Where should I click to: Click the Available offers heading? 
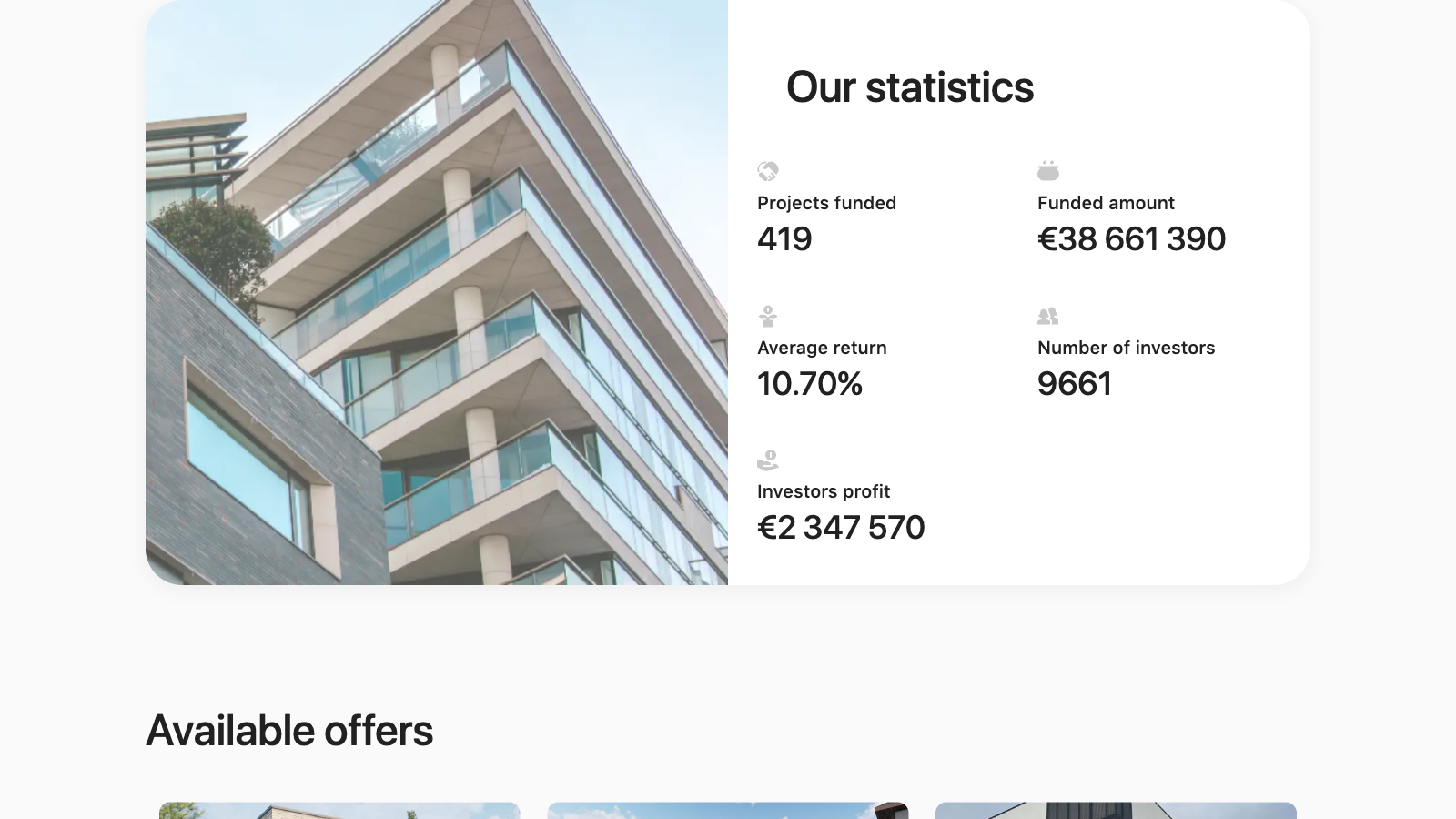click(x=289, y=729)
